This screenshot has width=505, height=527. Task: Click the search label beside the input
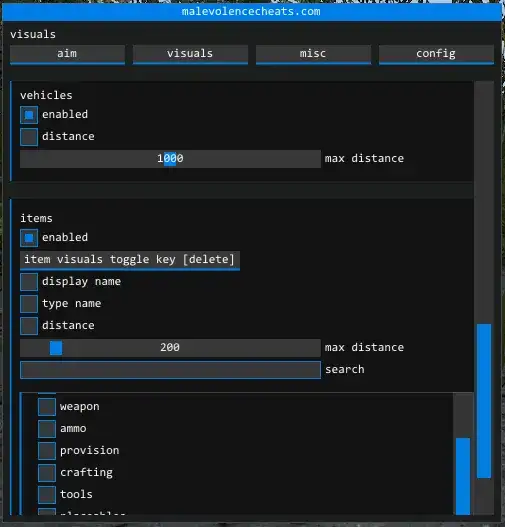tap(345, 370)
